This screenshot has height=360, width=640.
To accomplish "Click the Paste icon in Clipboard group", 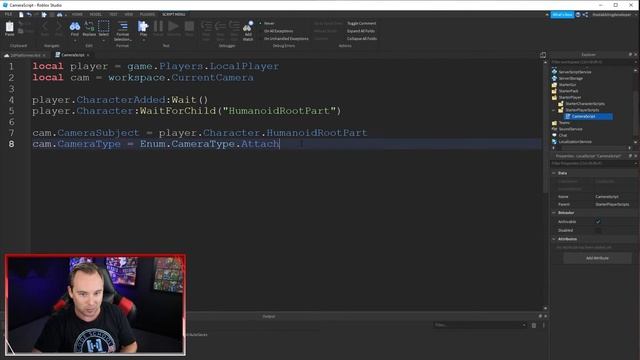I will pyautogui.click(x=9, y=27).
